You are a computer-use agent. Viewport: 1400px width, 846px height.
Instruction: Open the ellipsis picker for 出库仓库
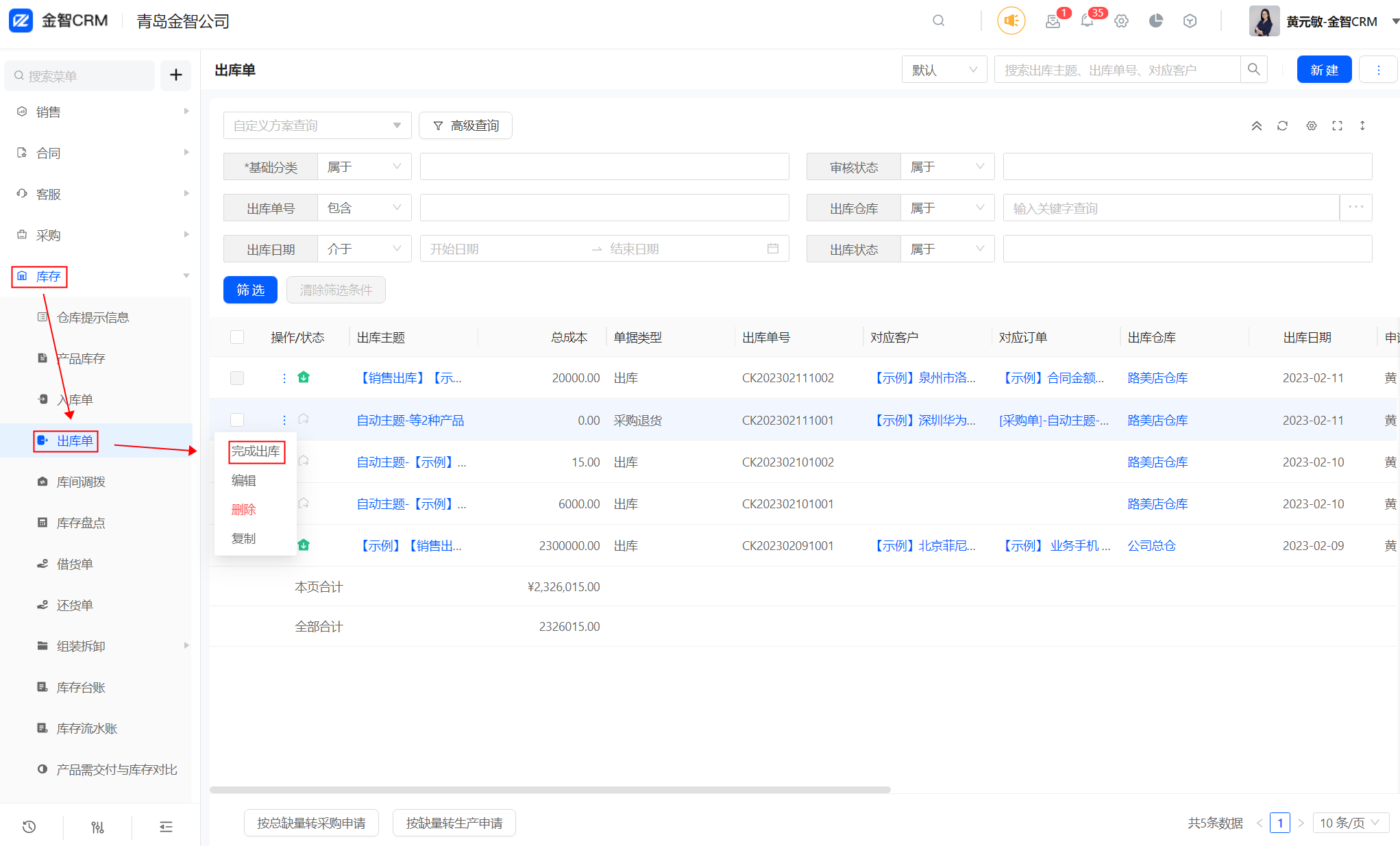tap(1355, 208)
